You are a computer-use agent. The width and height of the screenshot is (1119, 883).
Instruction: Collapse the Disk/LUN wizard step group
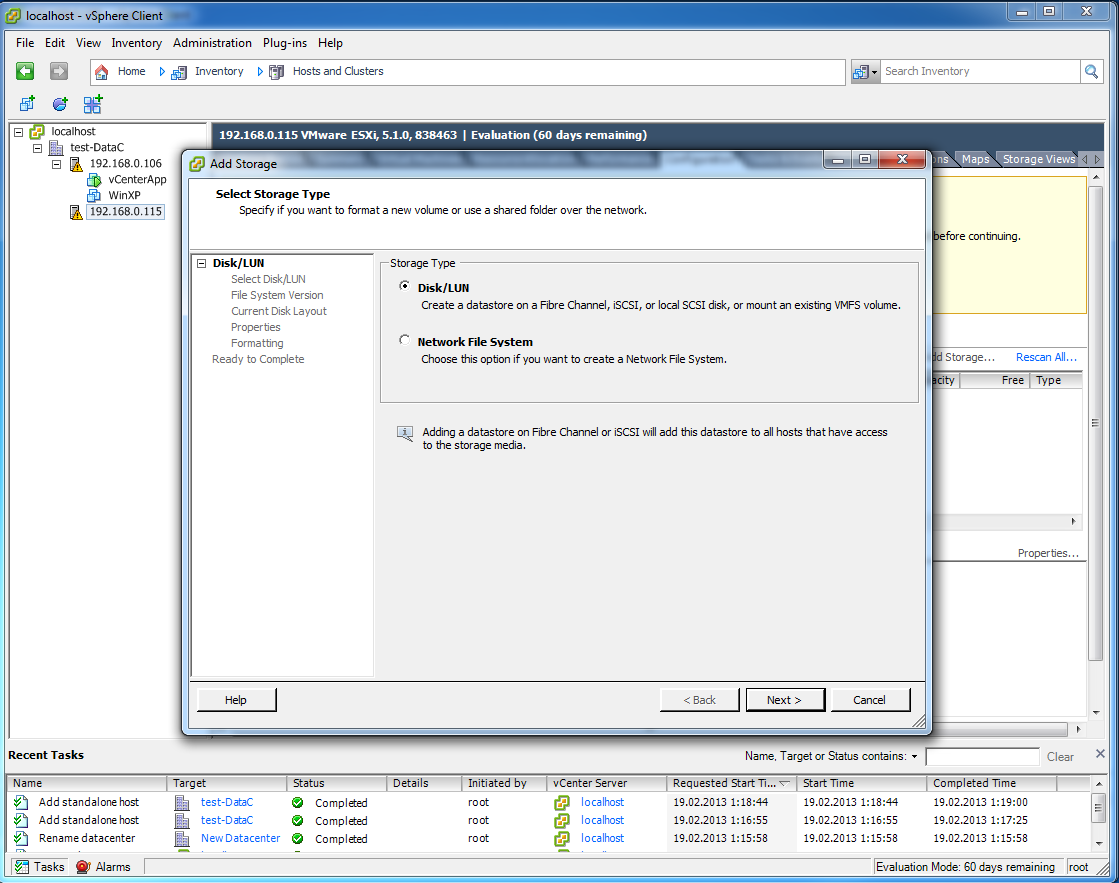click(202, 263)
